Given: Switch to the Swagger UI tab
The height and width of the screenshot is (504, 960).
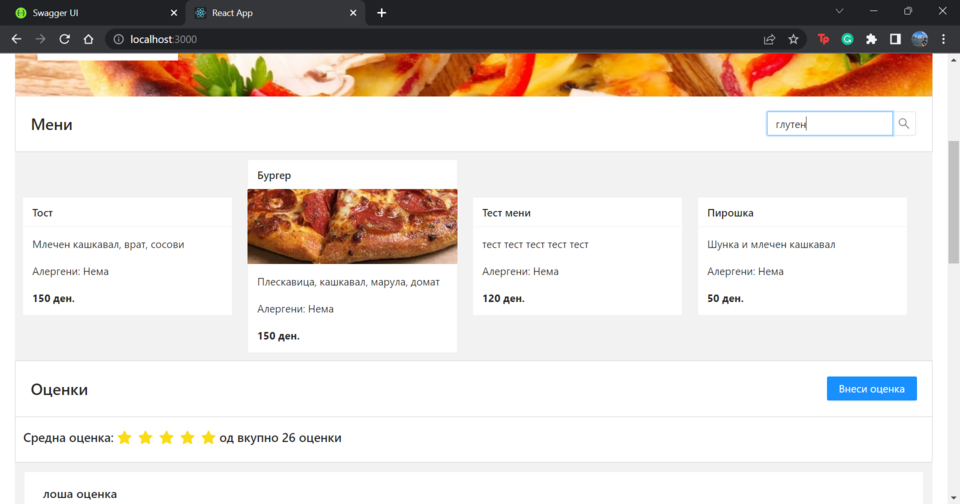Looking at the screenshot, I should [x=90, y=13].
